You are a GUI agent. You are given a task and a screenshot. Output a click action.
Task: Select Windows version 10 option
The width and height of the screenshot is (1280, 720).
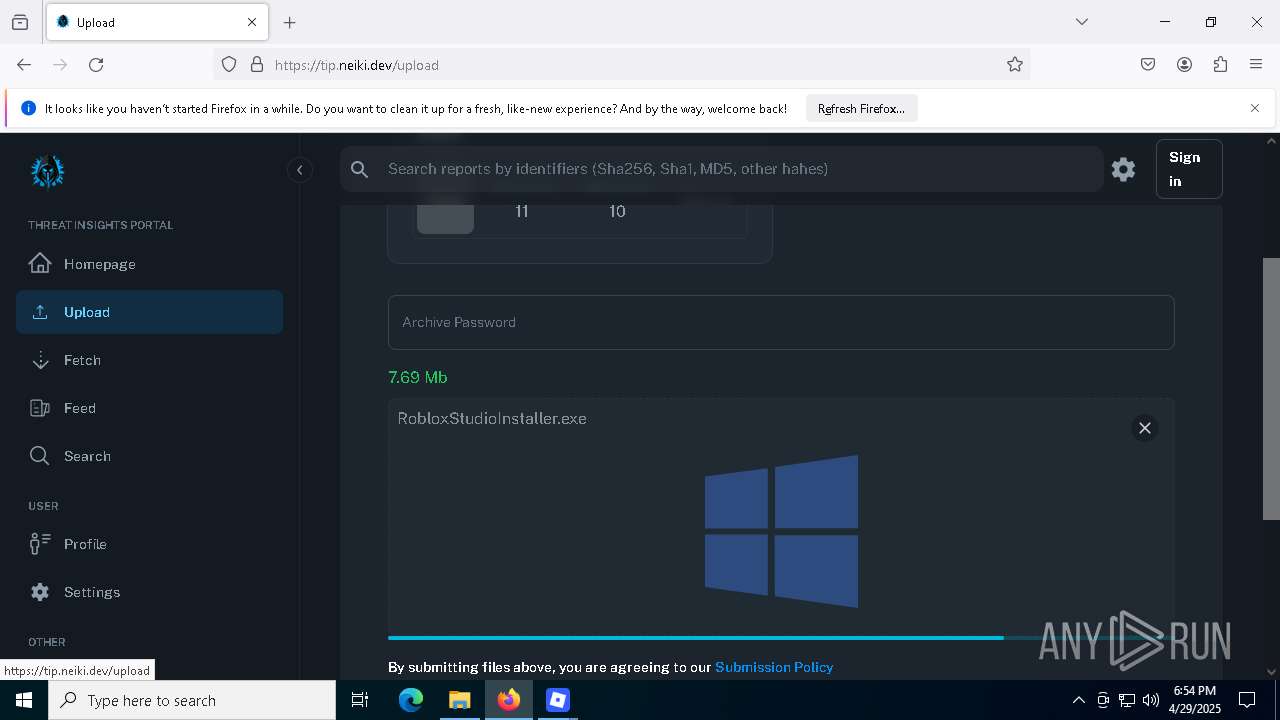(x=617, y=211)
